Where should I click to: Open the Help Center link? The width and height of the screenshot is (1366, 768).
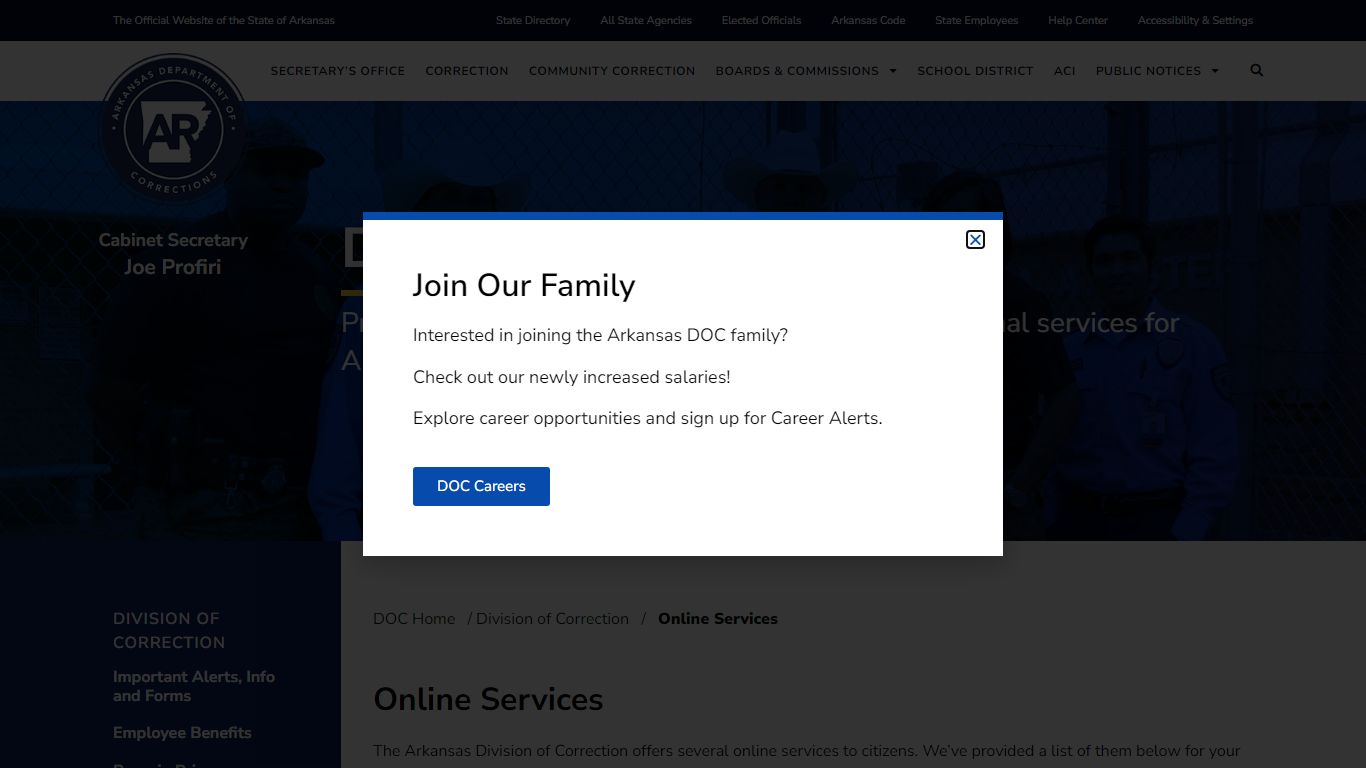1078,20
